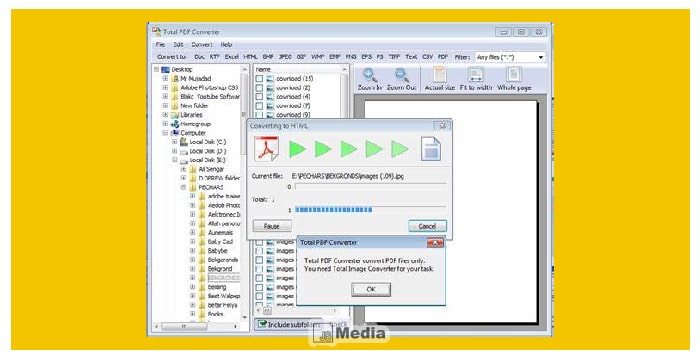Click the folder tree horizontal scrollbar
The height and width of the screenshot is (360, 700).
pyautogui.click(x=196, y=327)
